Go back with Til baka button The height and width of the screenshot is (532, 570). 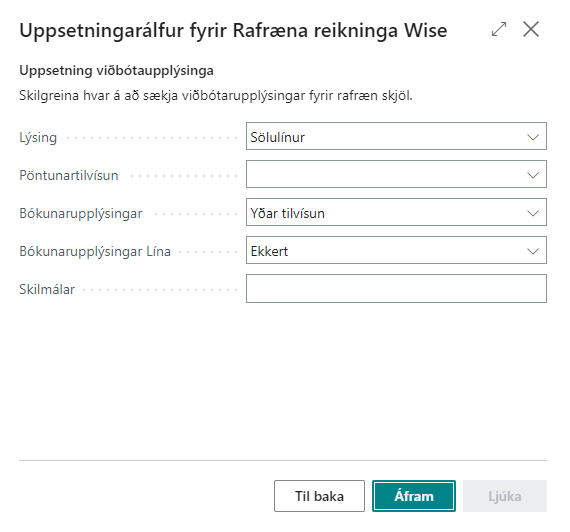(319, 496)
